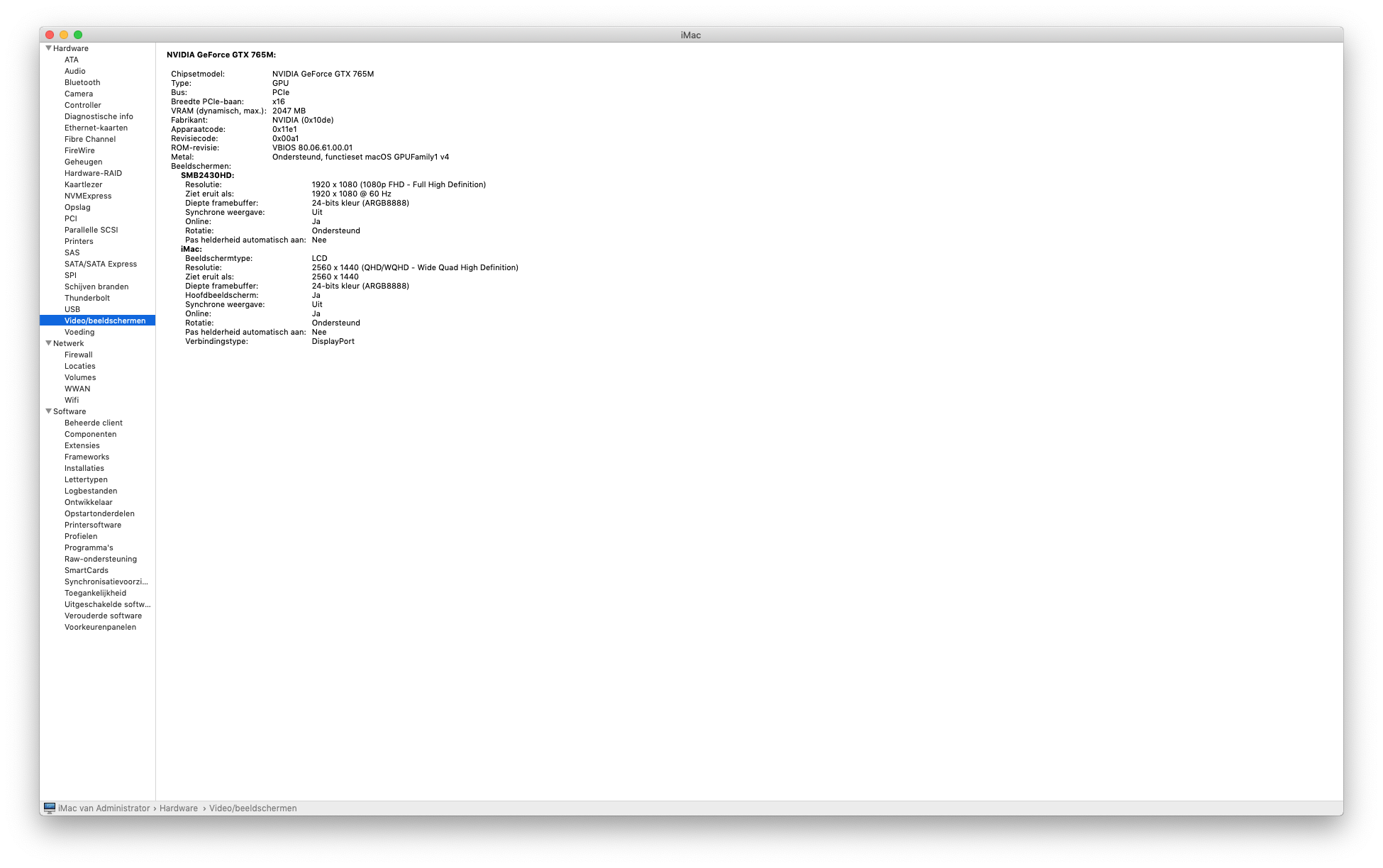Collapse the Hardware section triangle
Image resolution: width=1383 pixels, height=868 pixels.
(48, 48)
